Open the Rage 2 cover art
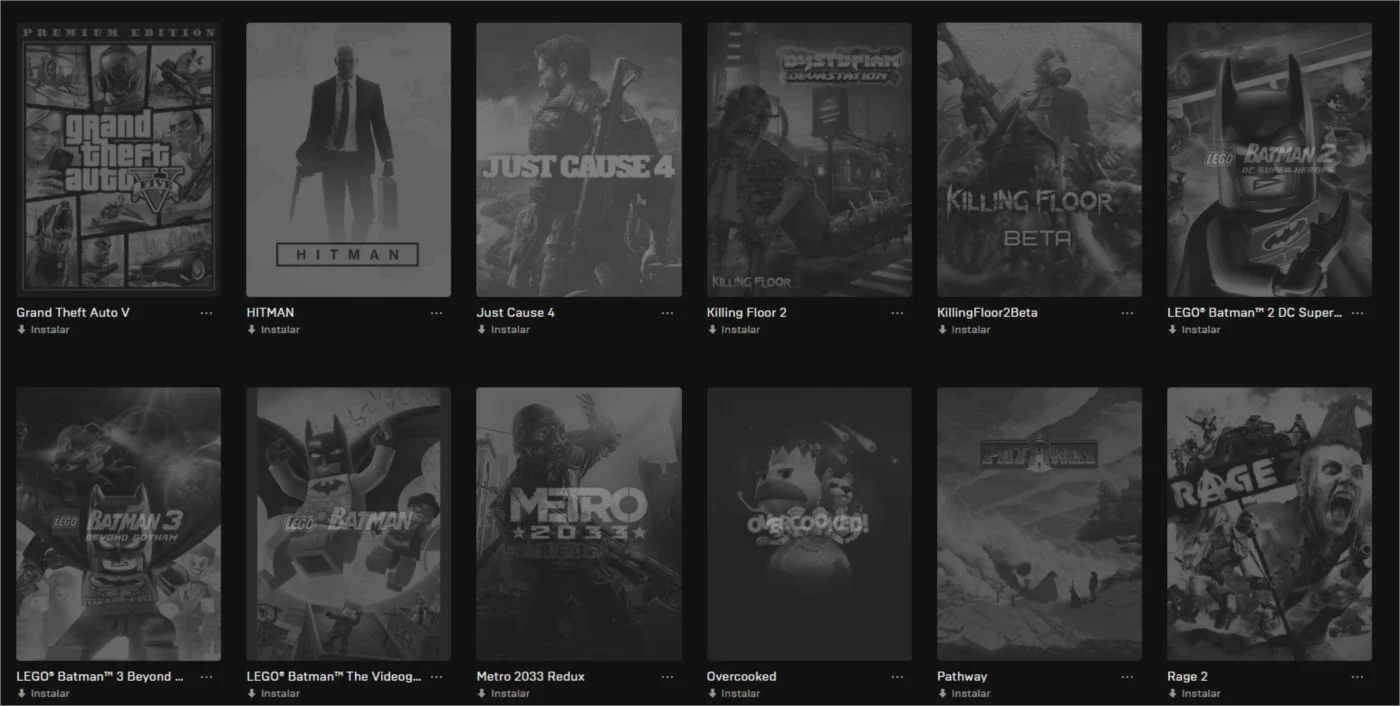 pos(1270,524)
